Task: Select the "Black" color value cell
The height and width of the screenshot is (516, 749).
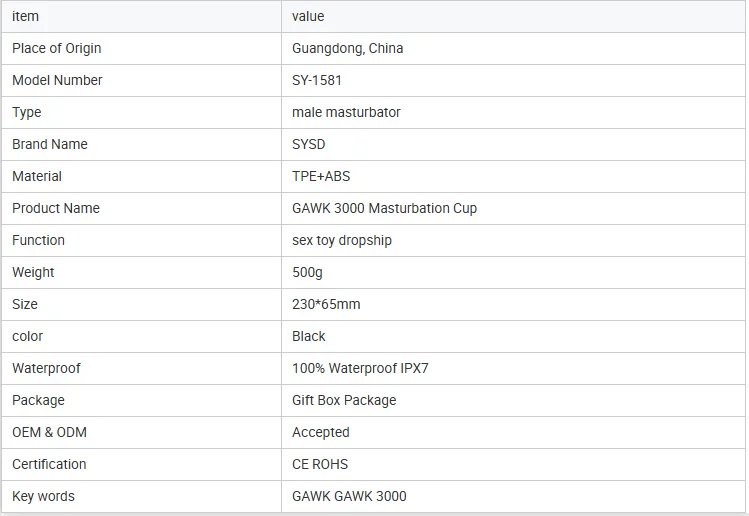Action: (x=309, y=336)
